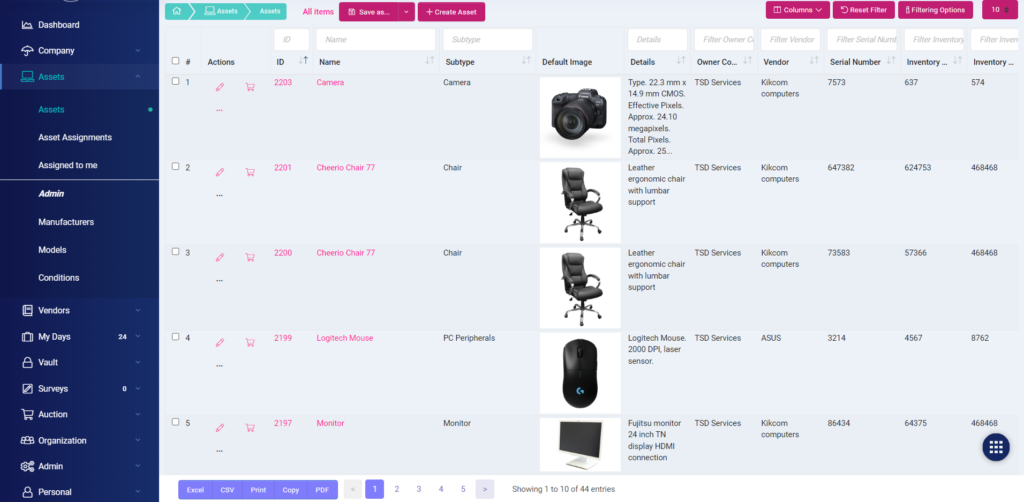Click edit pencil icon for Camera row
Screen dimensions: 1024x502
pos(220,87)
